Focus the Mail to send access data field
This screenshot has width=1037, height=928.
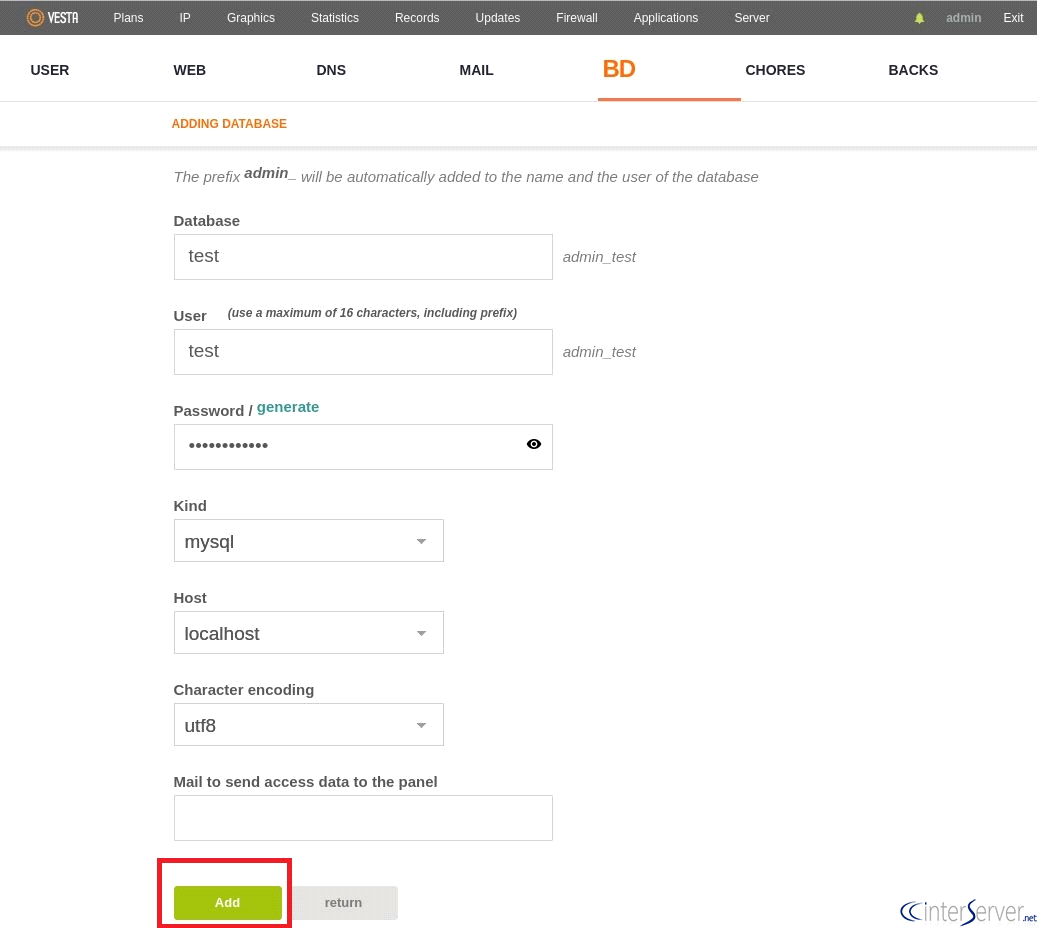click(363, 818)
